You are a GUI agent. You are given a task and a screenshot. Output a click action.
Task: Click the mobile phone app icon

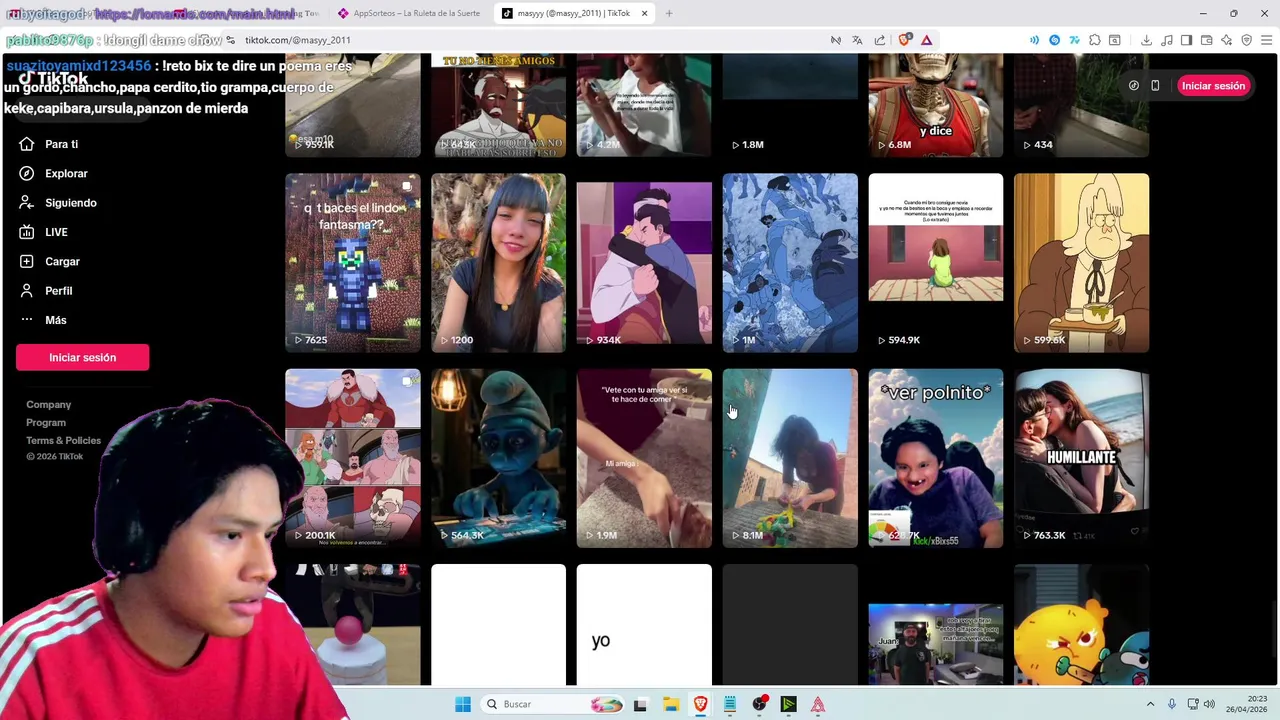(1155, 86)
